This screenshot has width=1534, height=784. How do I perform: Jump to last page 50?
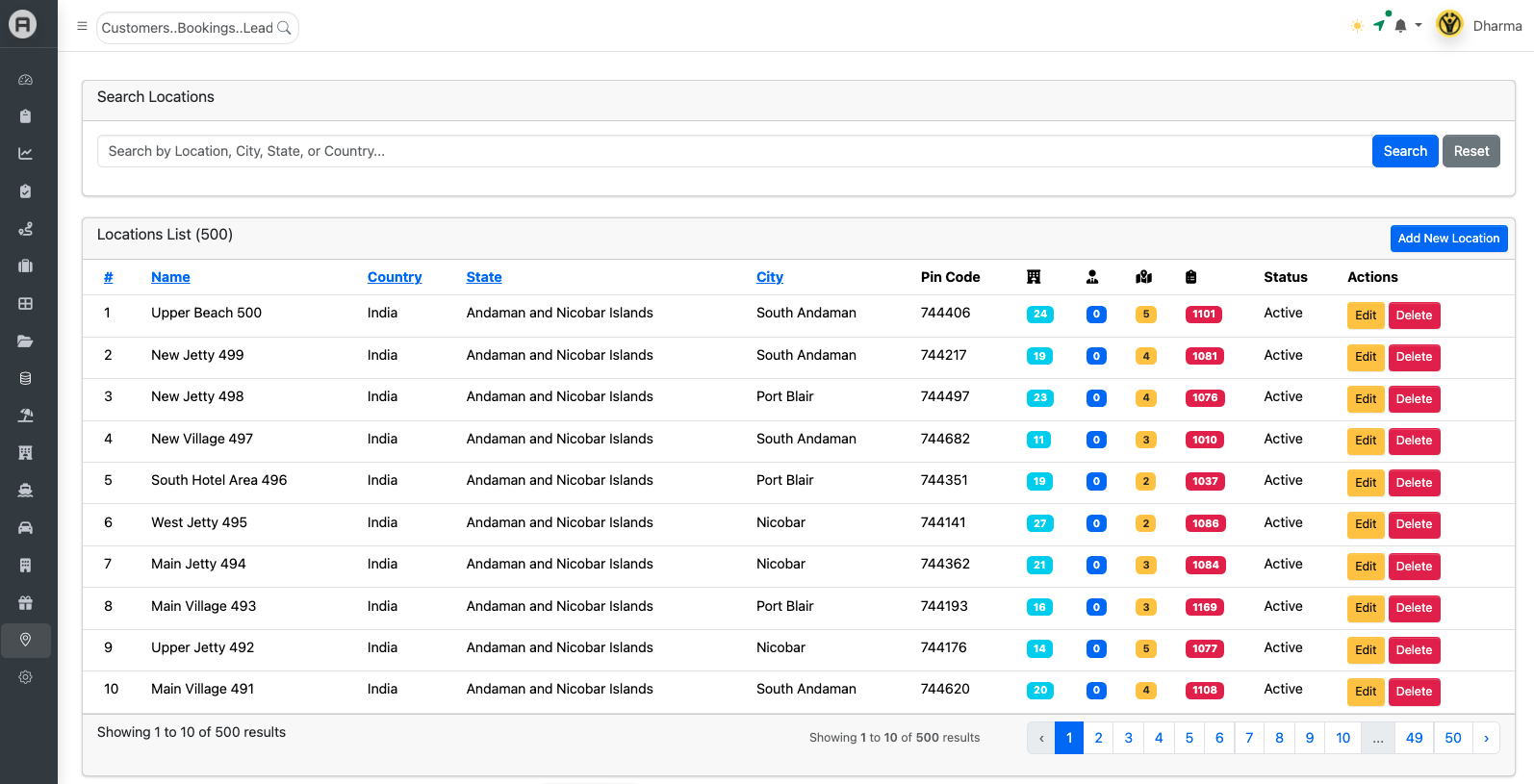click(x=1453, y=738)
